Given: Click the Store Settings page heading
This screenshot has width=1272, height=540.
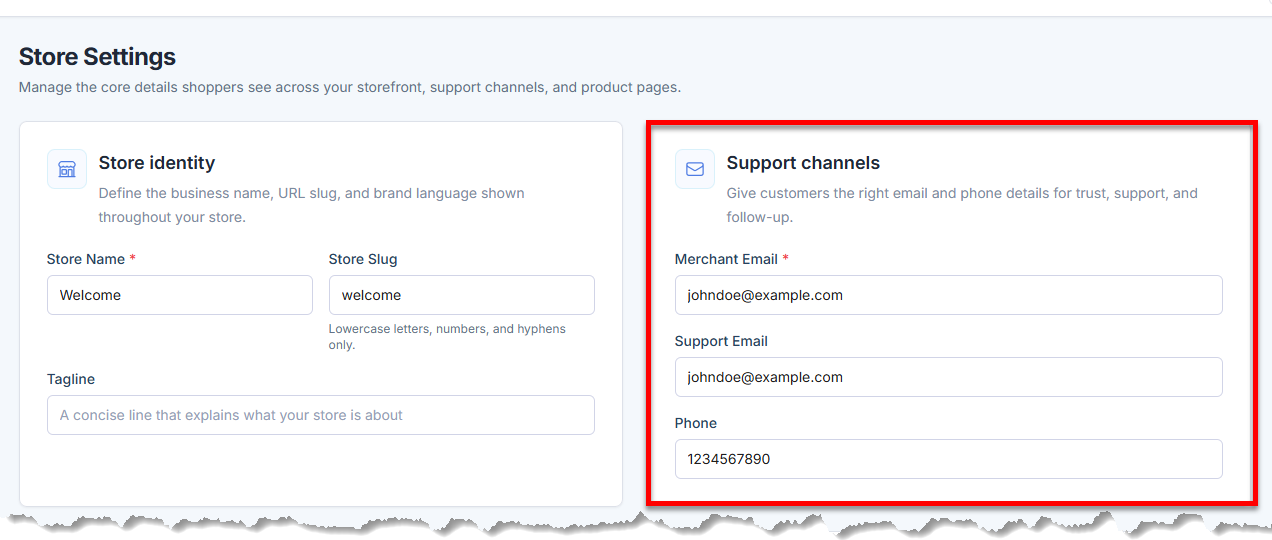Looking at the screenshot, I should (x=97, y=56).
